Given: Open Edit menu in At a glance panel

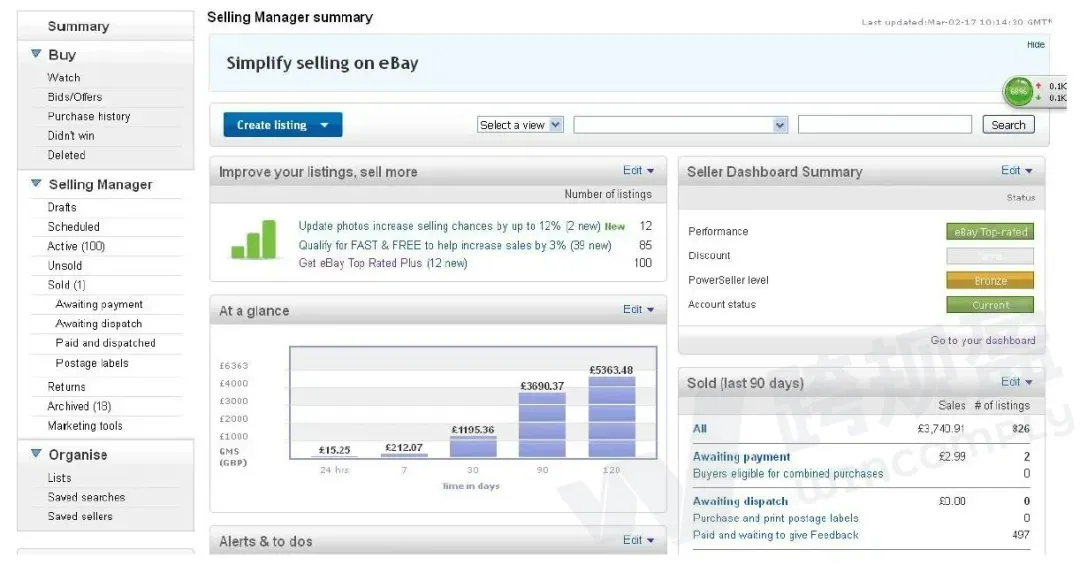Looking at the screenshot, I should tap(638, 310).
